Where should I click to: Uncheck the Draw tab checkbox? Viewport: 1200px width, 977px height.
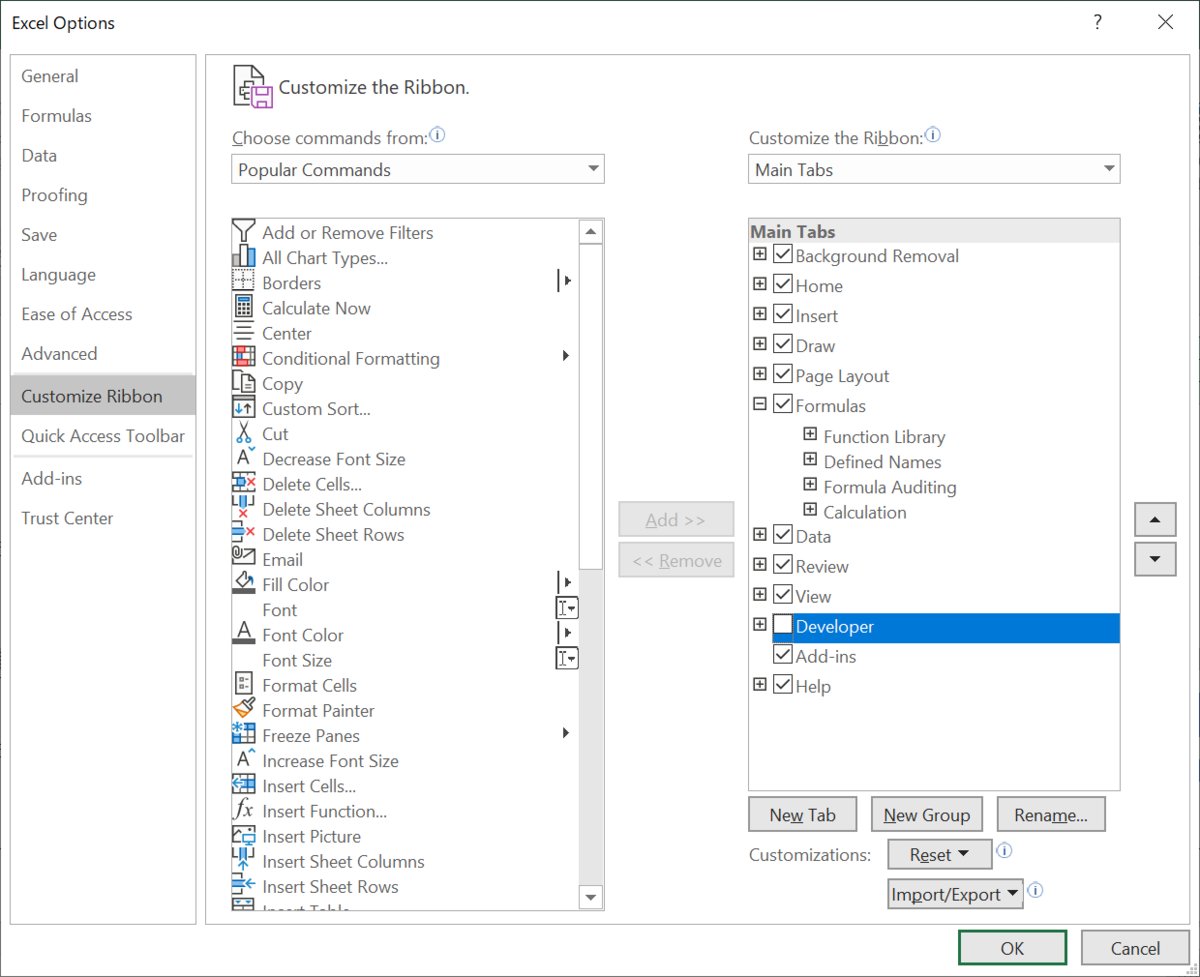[783, 345]
